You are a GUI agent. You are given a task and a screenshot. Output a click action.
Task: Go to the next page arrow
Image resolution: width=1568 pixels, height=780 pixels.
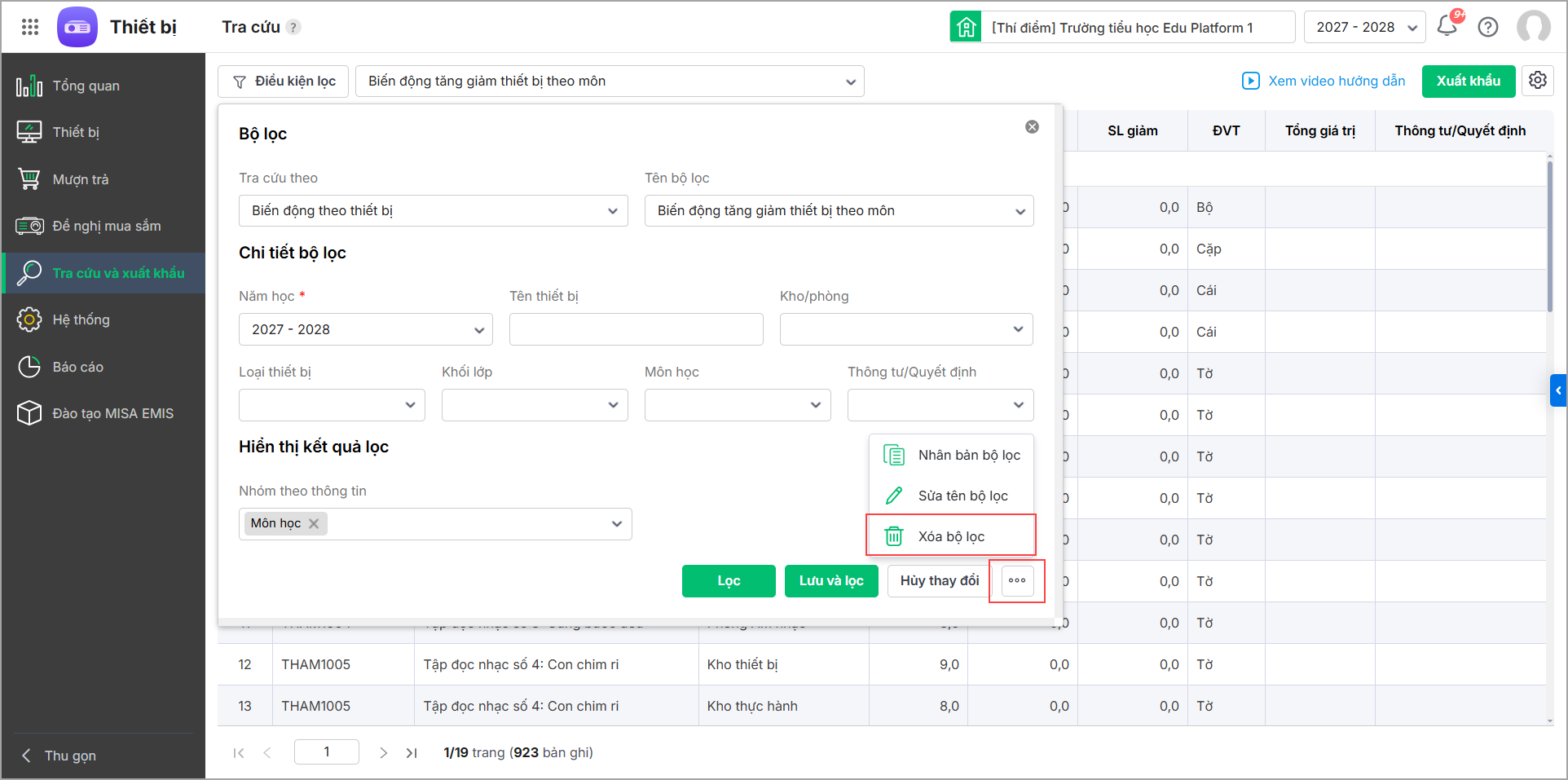tap(383, 753)
